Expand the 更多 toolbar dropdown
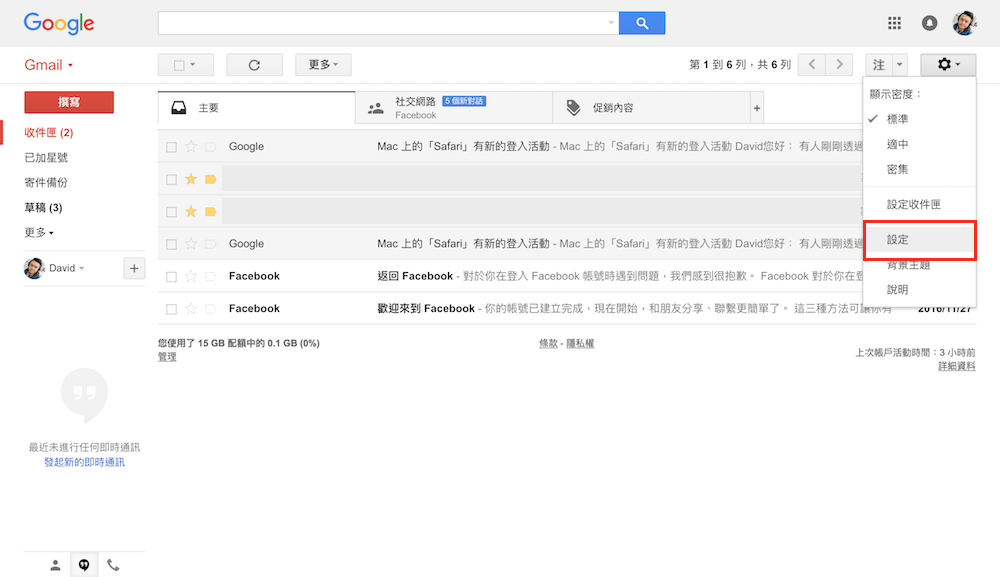The image size is (1000, 577). [x=323, y=65]
